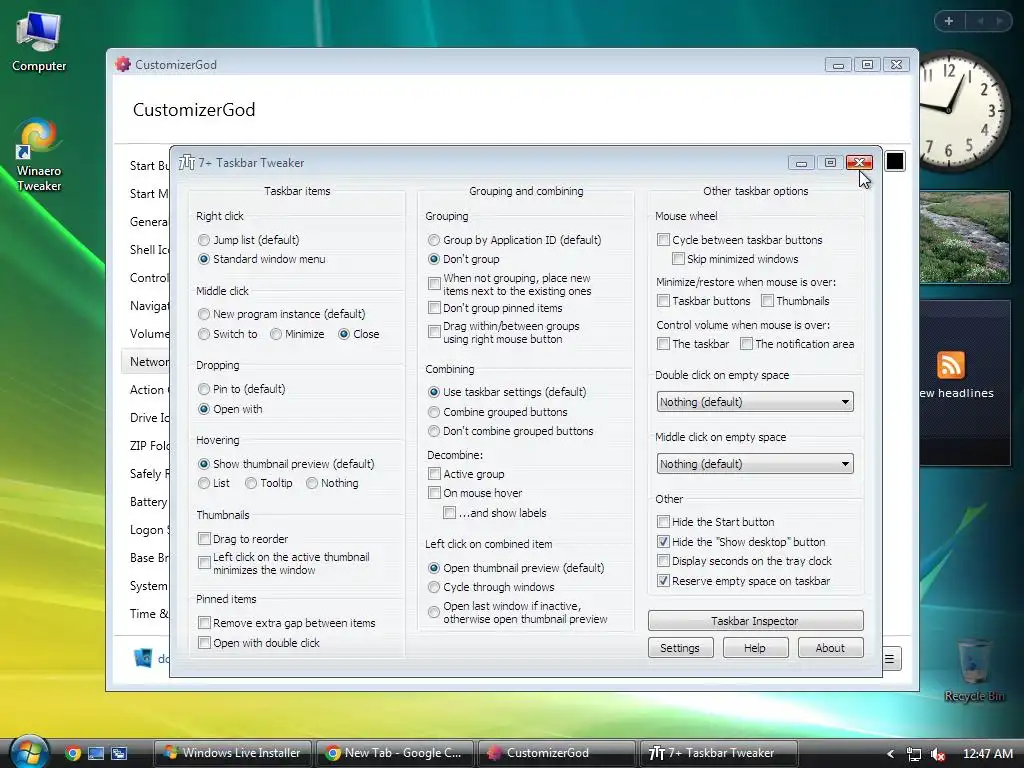This screenshot has width=1024, height=768.
Task: Select Action item in CustomizerGod sidebar
Action: tap(148, 390)
